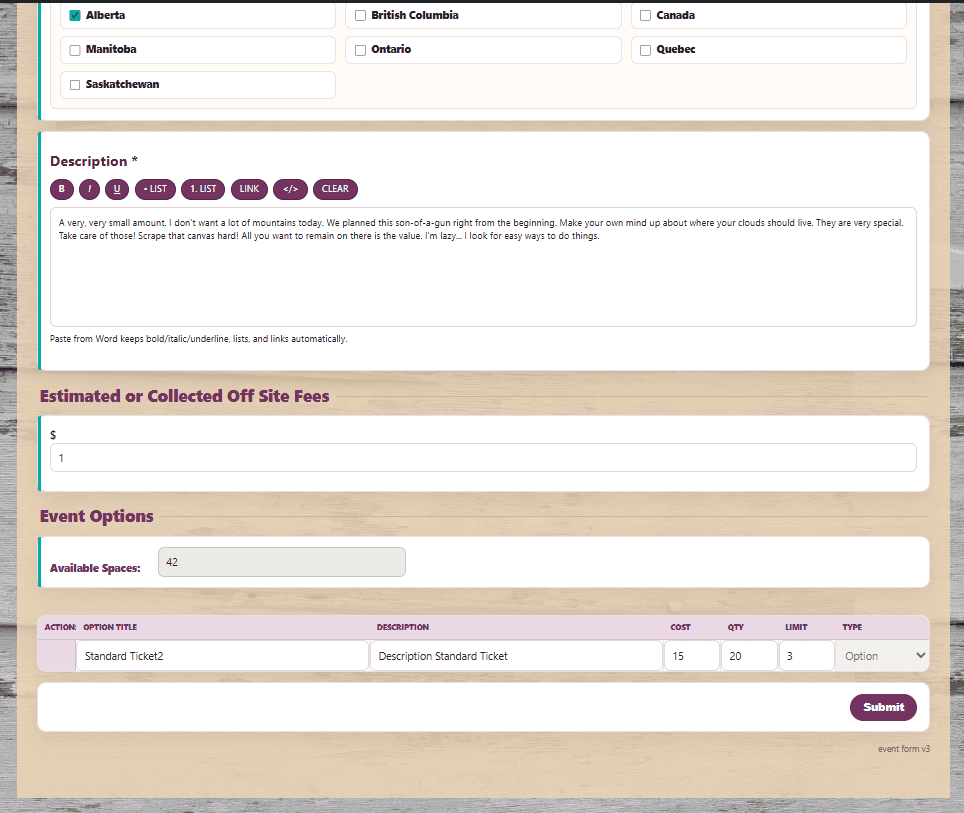This screenshot has width=964, height=813.
Task: Click the OPTION TITLE column header
Action: [110, 627]
